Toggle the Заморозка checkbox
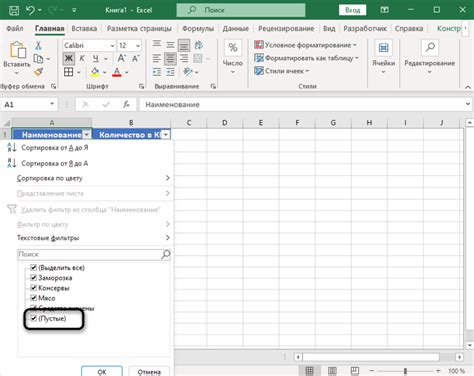 [33, 277]
